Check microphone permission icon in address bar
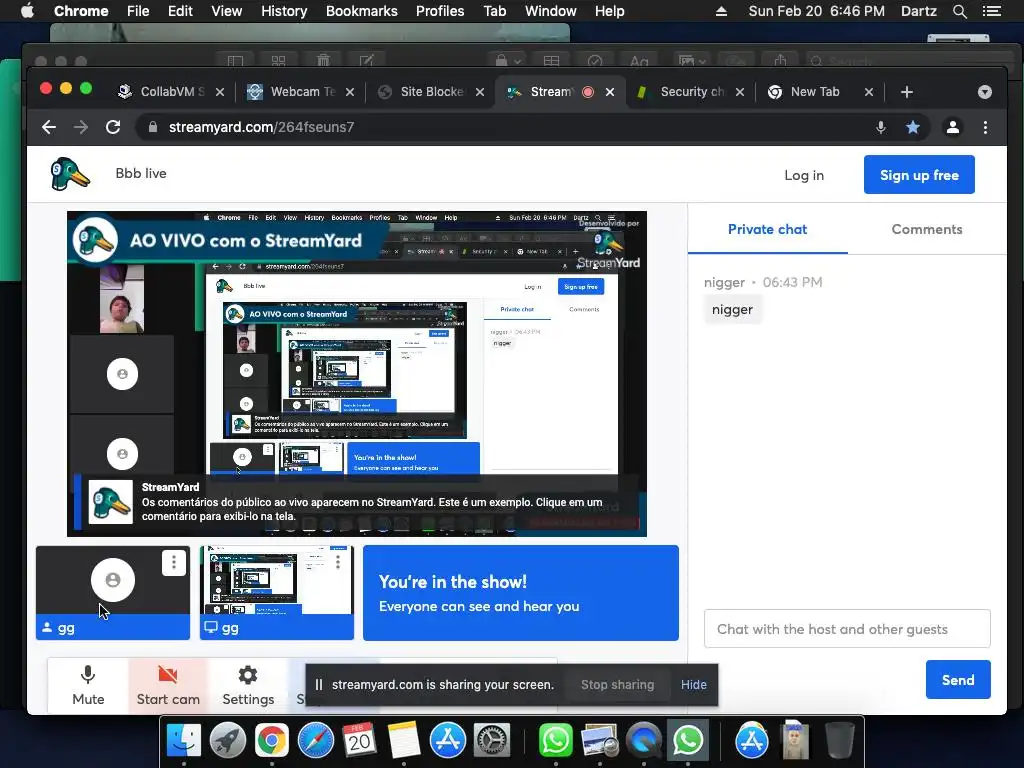 click(881, 127)
